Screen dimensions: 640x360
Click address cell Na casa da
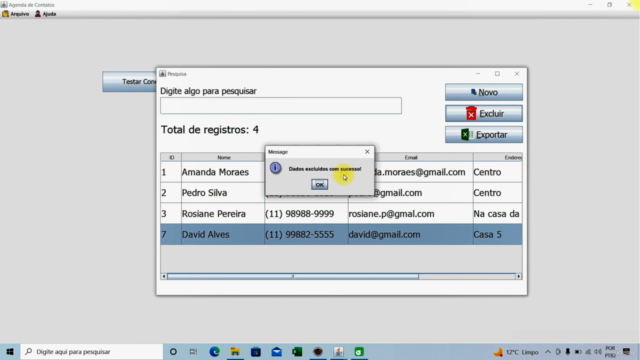point(498,213)
